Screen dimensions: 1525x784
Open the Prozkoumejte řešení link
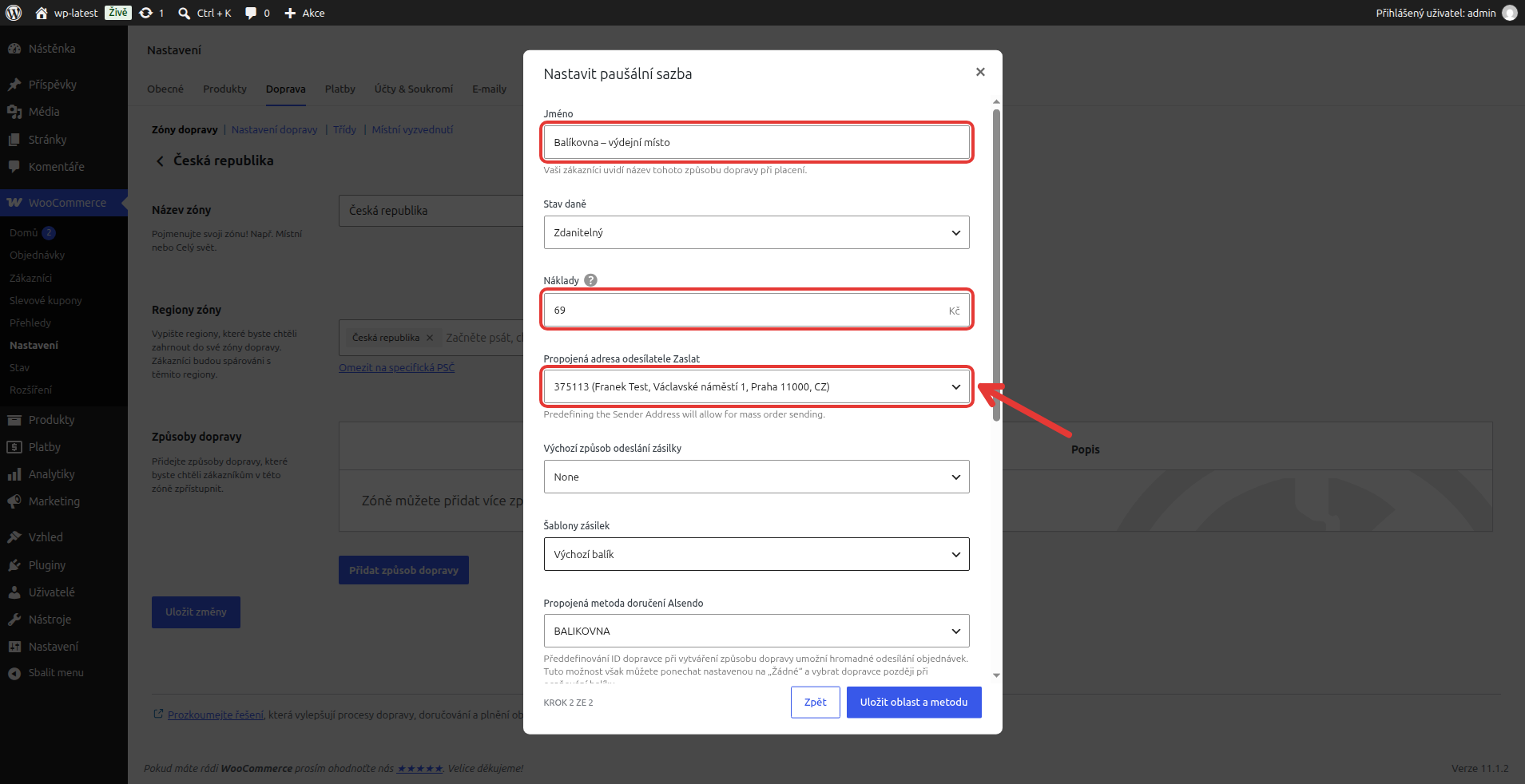pos(216,715)
